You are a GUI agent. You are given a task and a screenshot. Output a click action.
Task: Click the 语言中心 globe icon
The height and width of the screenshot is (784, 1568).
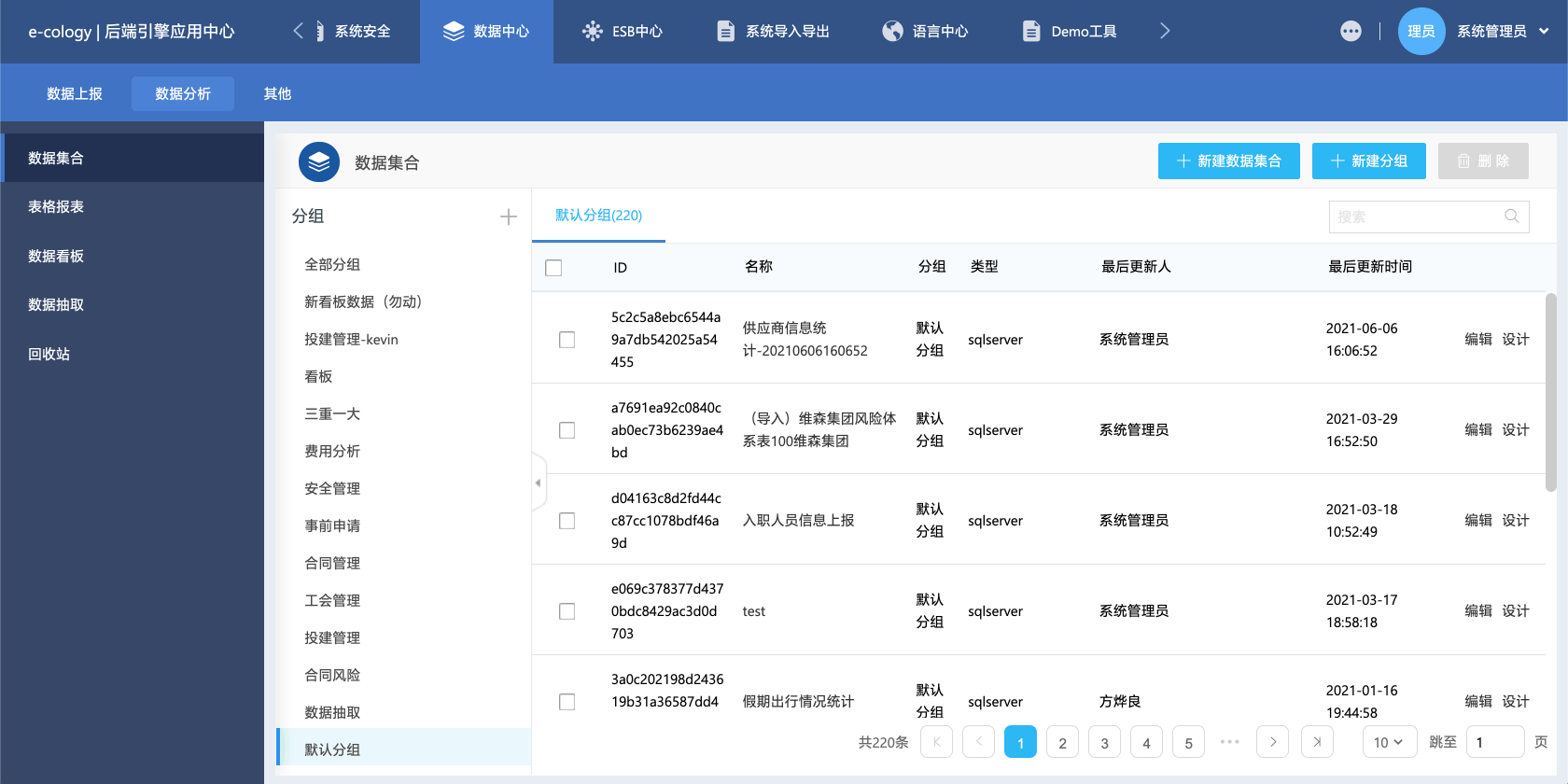tap(892, 31)
